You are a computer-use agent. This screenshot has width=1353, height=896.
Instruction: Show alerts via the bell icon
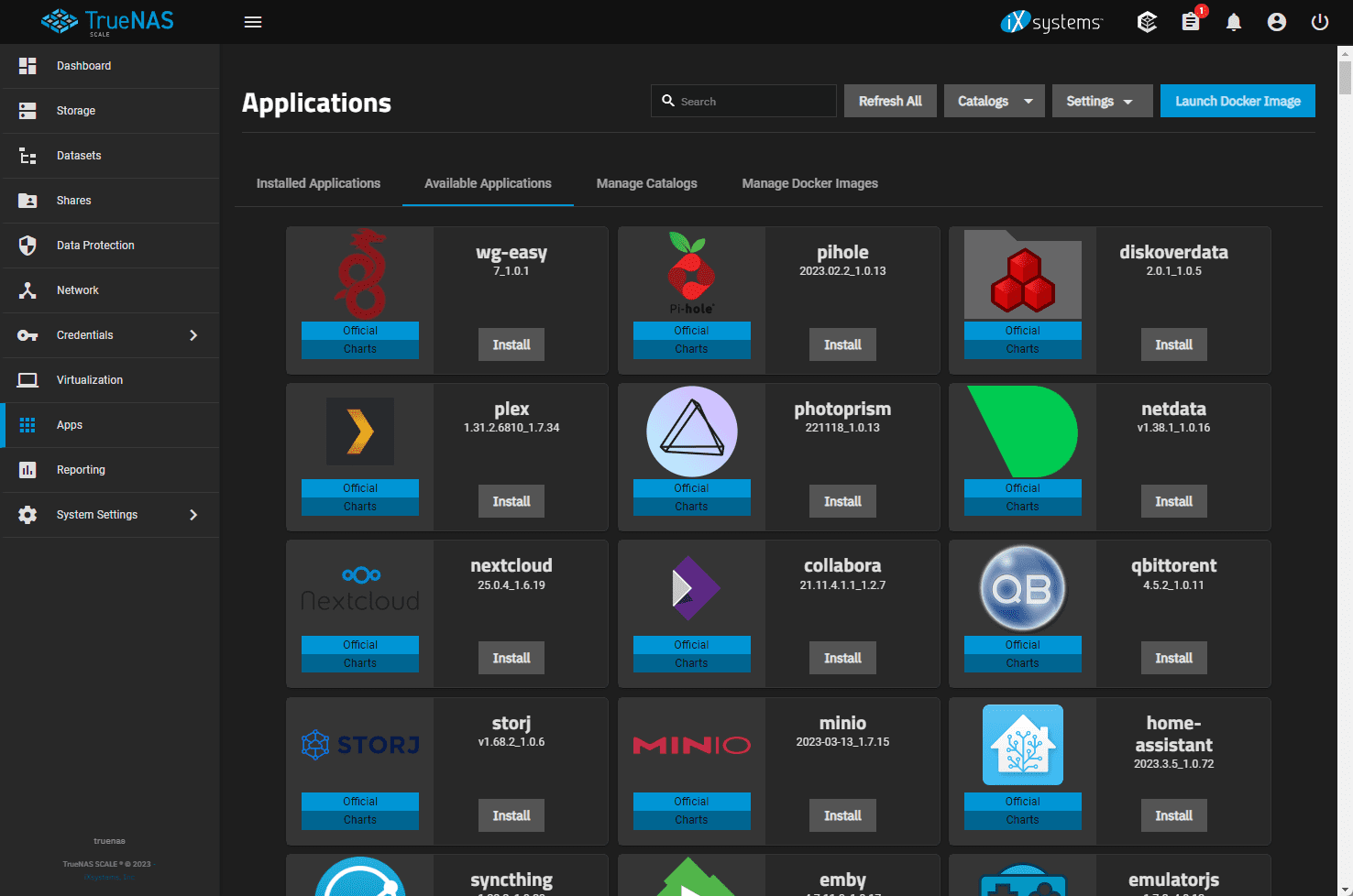click(x=1234, y=22)
